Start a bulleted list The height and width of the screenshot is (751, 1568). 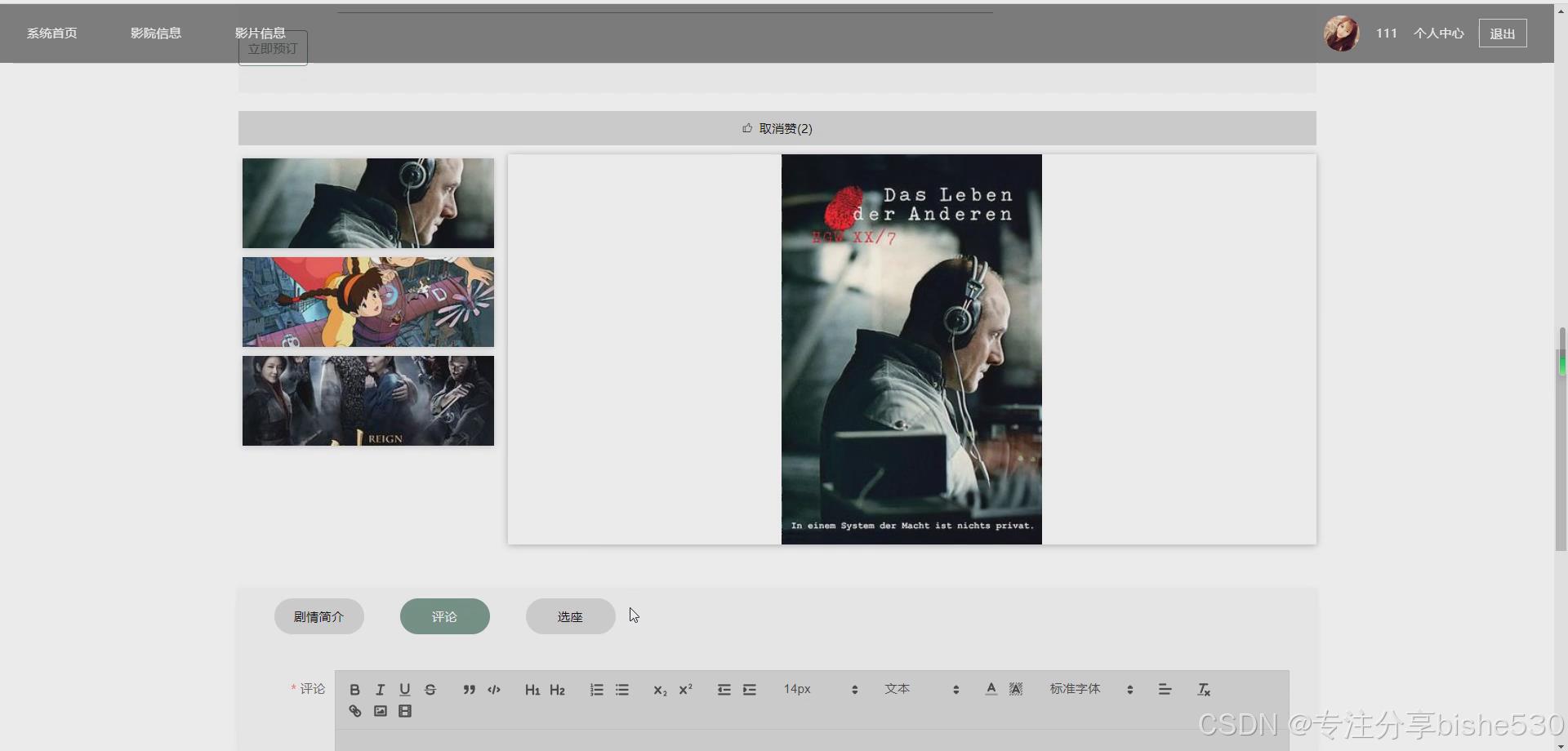622,690
